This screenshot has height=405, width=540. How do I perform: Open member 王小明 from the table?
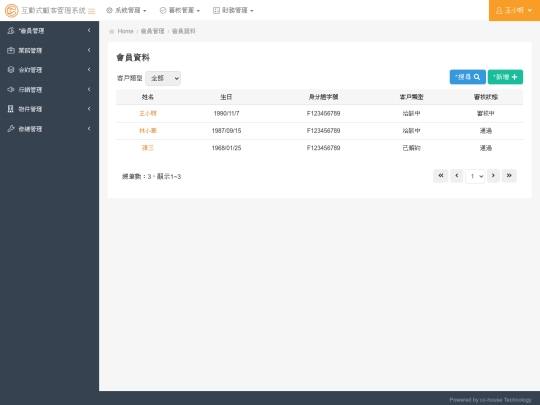[148, 113]
